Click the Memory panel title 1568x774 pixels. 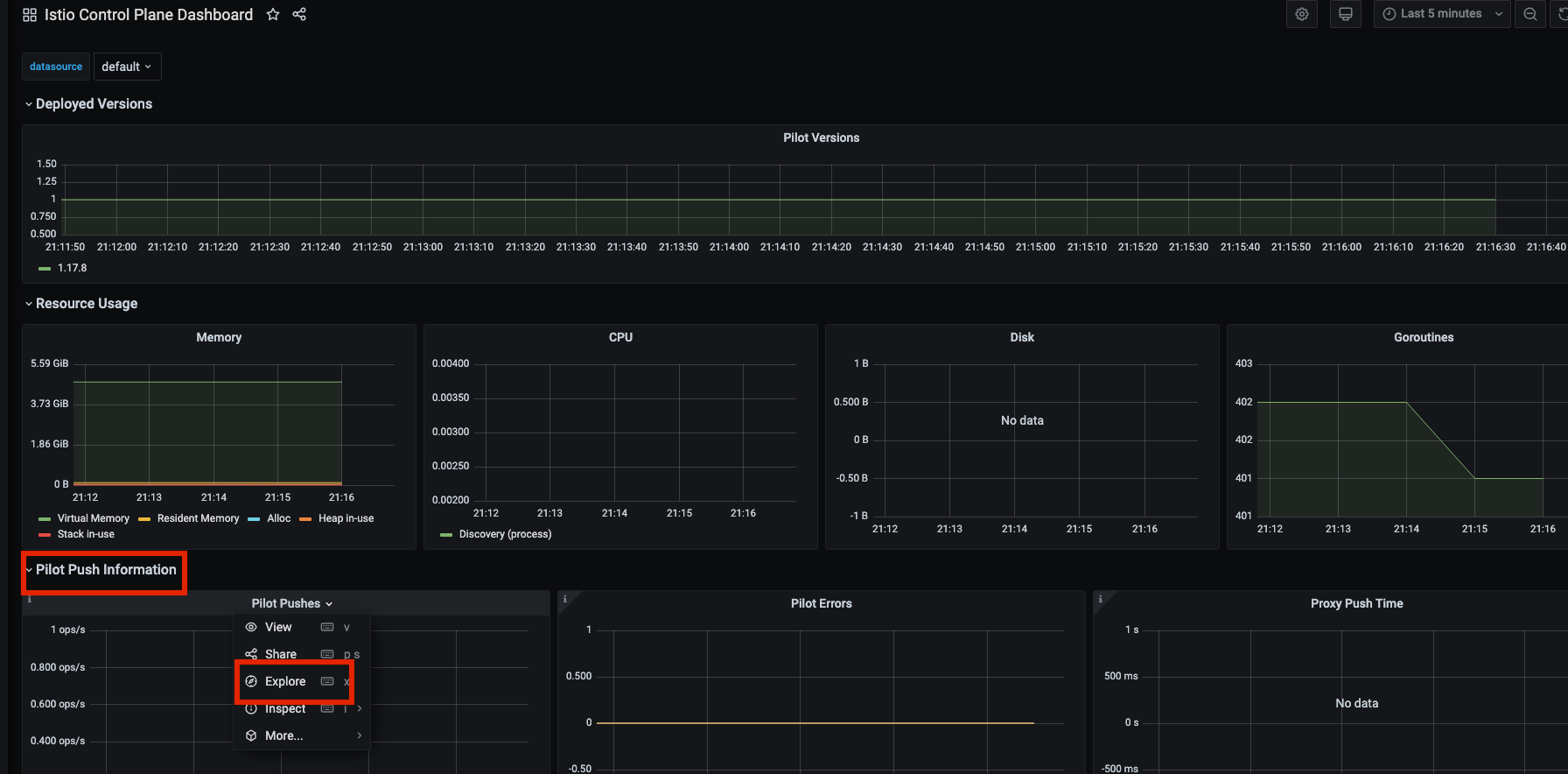[219, 337]
